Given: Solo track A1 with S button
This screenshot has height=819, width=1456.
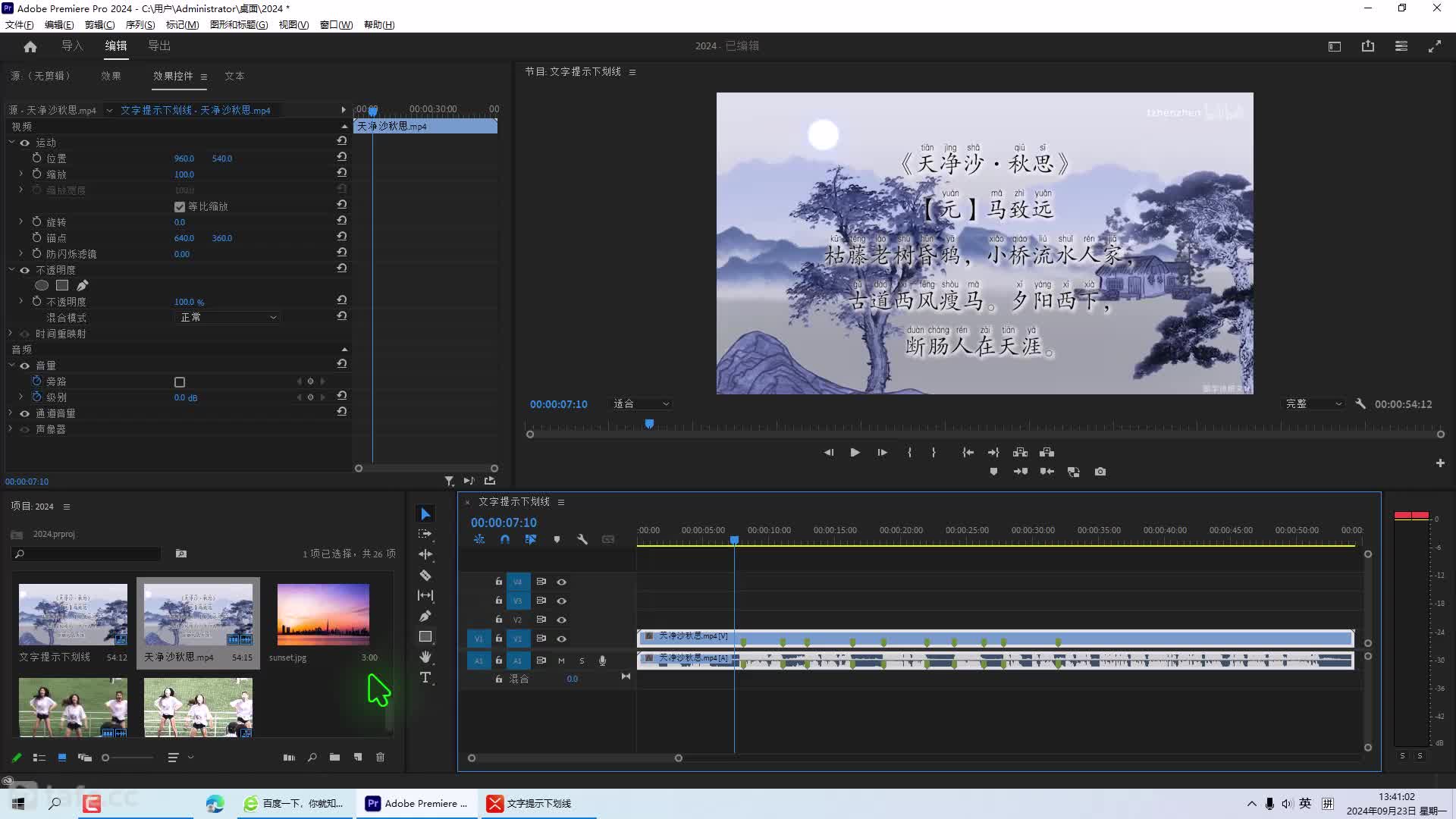Looking at the screenshot, I should click(x=582, y=661).
